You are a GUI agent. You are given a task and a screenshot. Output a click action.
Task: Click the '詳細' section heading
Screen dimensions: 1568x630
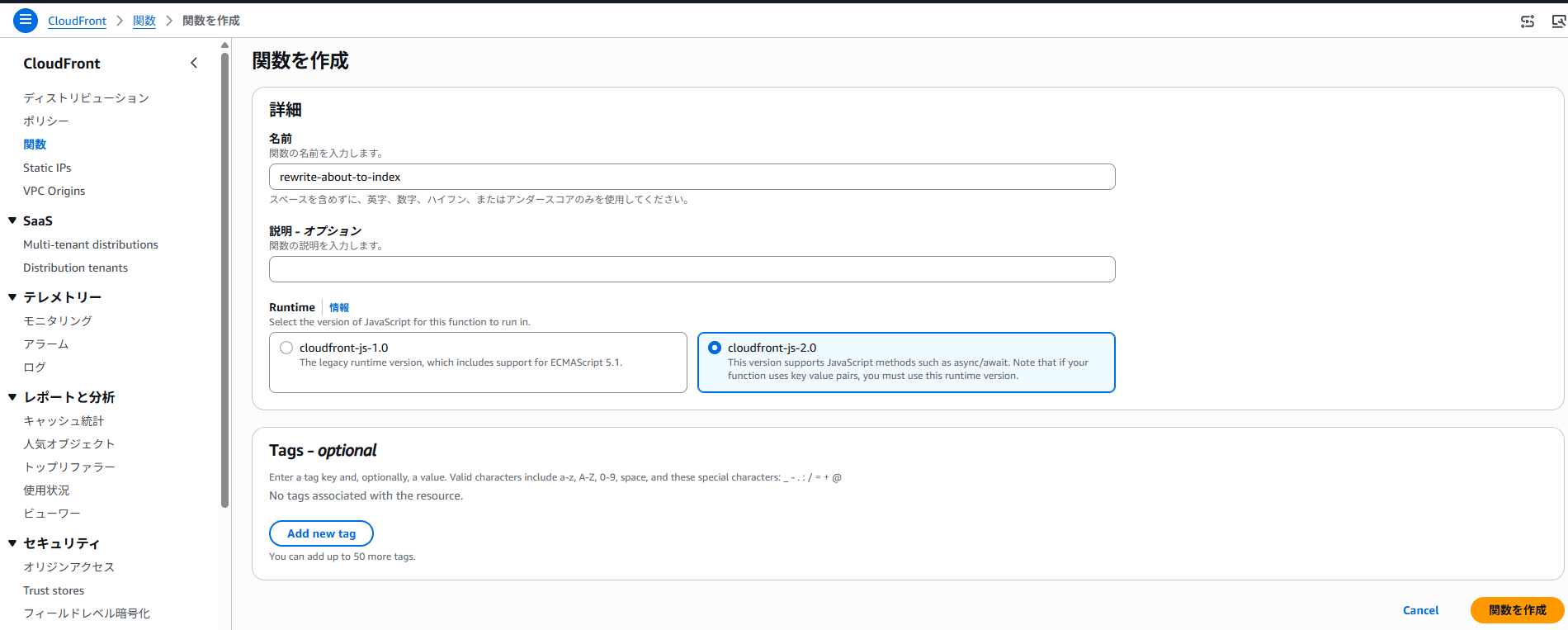286,110
